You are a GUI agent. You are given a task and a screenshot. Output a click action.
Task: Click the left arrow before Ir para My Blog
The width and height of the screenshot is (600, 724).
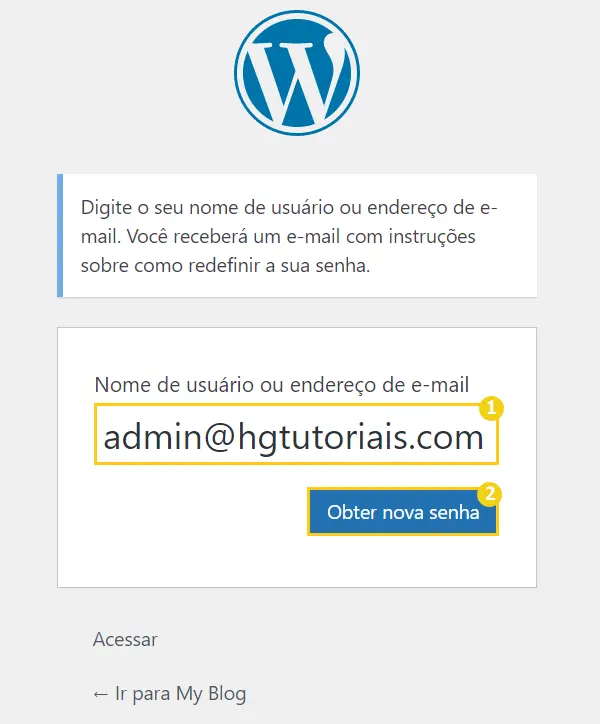coord(100,694)
